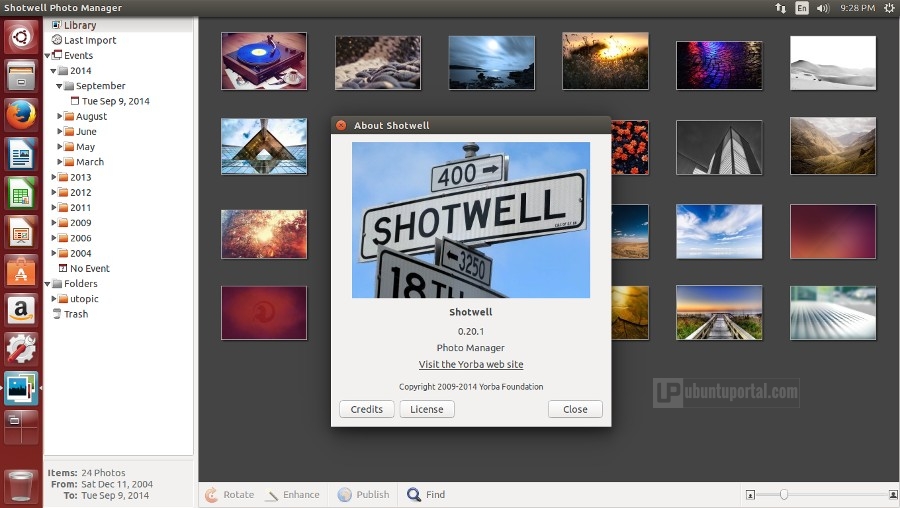This screenshot has width=900, height=508.
Task: Collapse the 2014 events folder
Action: click(x=51, y=71)
